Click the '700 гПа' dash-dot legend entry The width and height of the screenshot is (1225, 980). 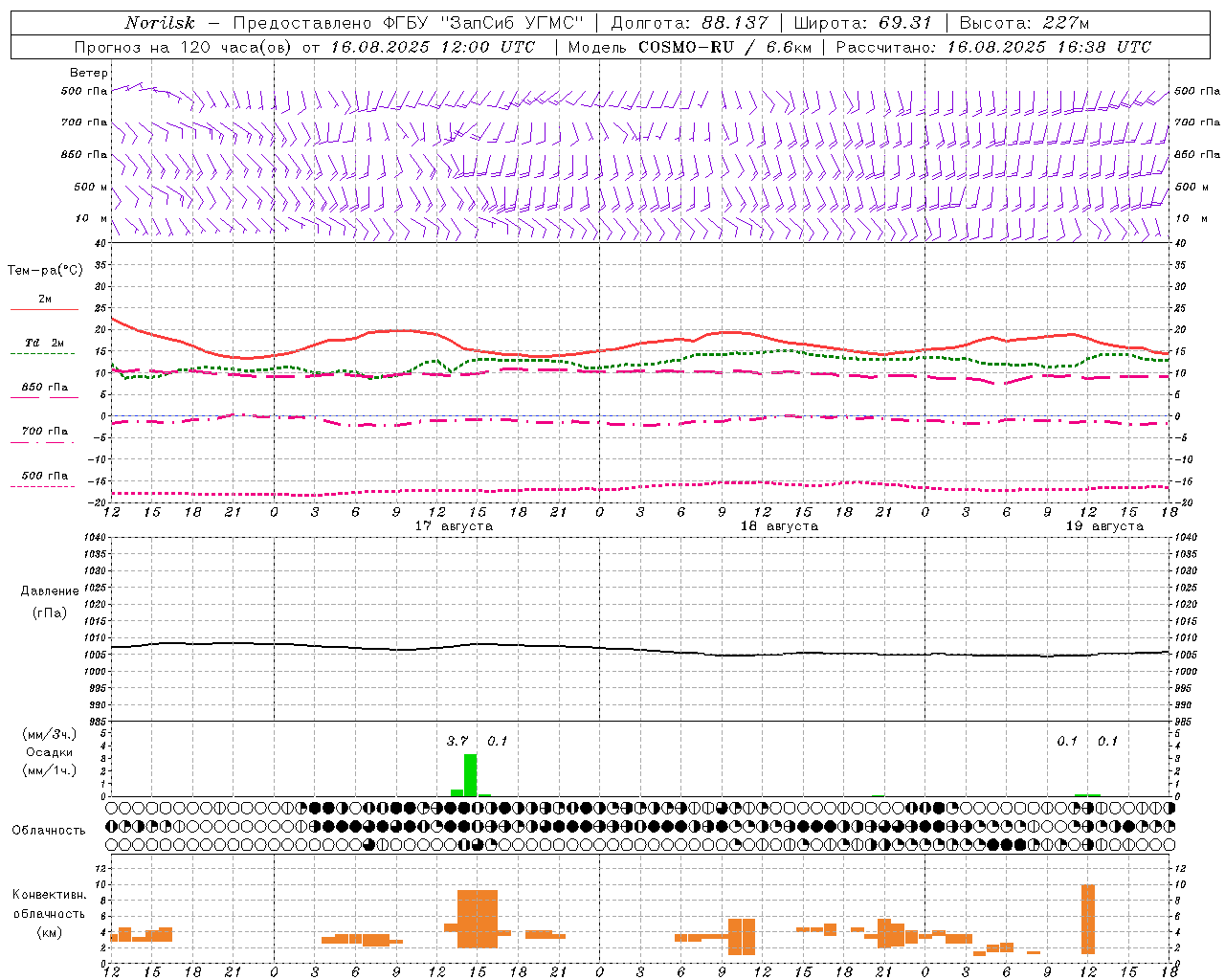[x=44, y=432]
